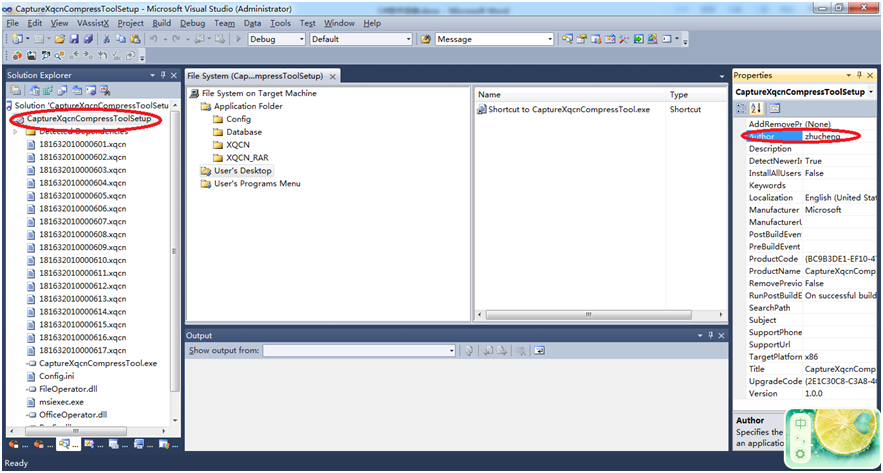Image resolution: width=883 pixels, height=473 pixels.
Task: Click the Start Page green arrow icon
Action: point(639,39)
